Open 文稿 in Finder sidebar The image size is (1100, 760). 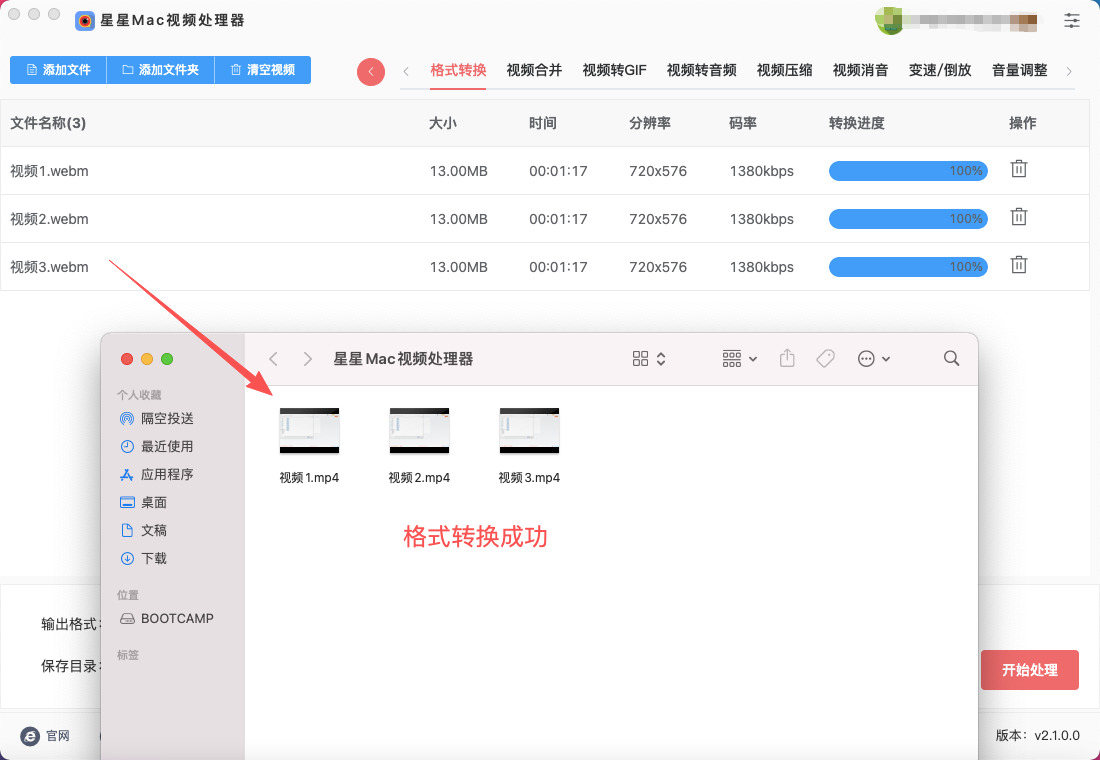pyautogui.click(x=143, y=531)
